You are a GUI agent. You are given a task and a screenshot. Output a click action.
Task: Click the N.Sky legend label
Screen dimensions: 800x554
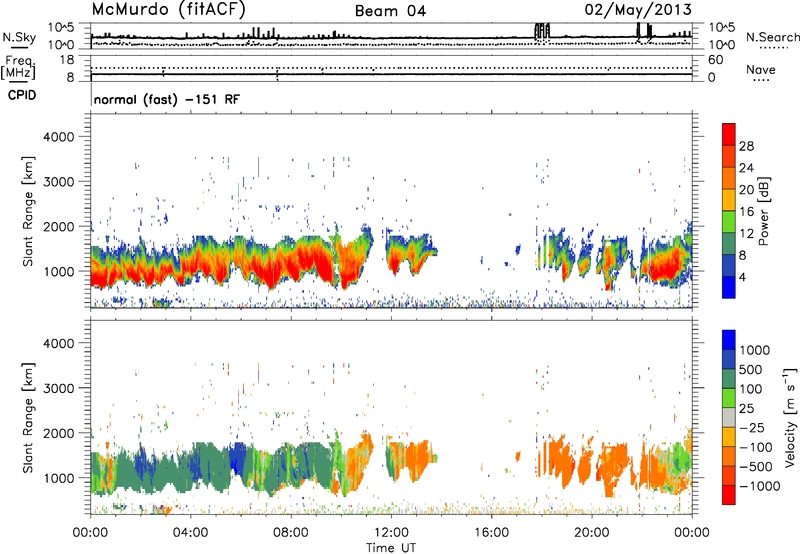point(19,37)
